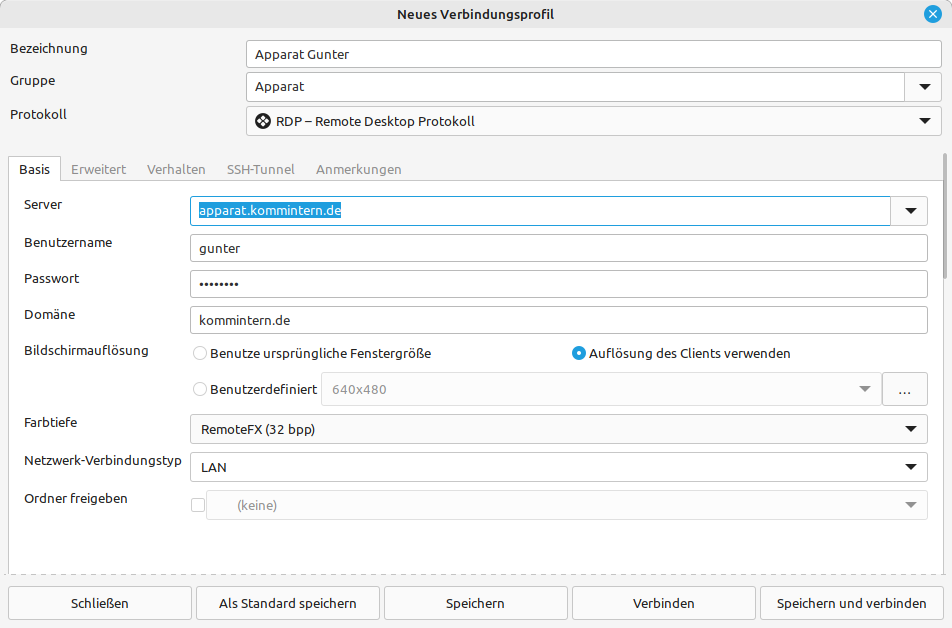Click the Verbinden button

(x=664, y=603)
